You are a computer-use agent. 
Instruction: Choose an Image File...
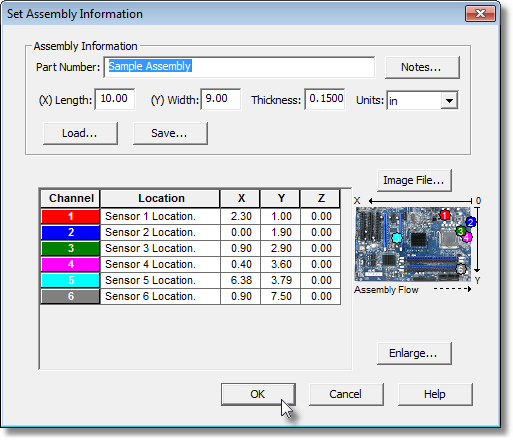(414, 180)
